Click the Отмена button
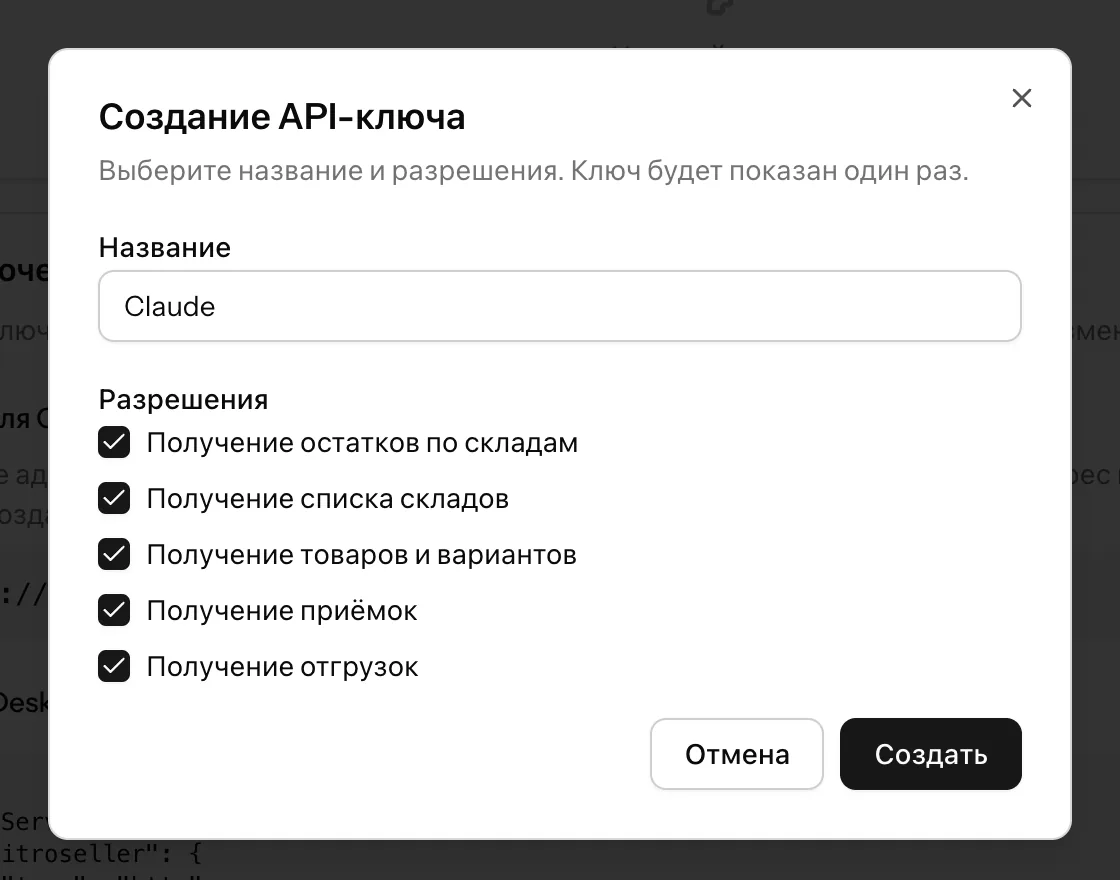Screen dimensions: 1120x880 pos(736,754)
